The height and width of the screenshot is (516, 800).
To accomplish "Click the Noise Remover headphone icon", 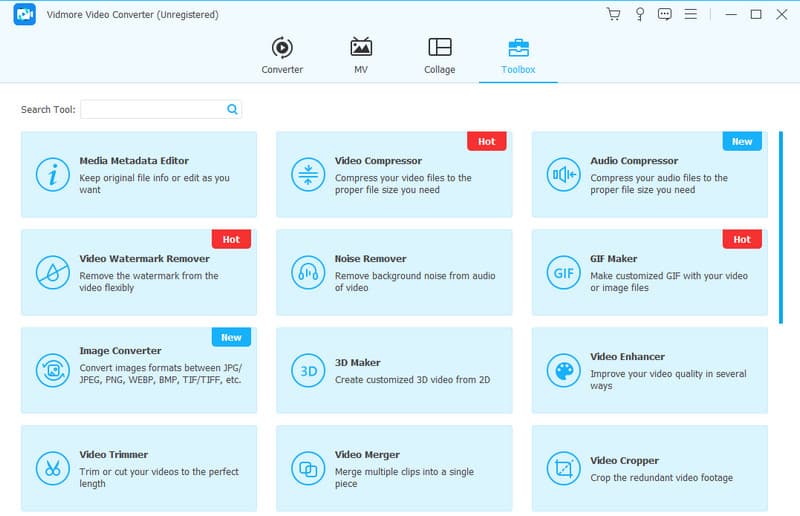I will (x=306, y=272).
